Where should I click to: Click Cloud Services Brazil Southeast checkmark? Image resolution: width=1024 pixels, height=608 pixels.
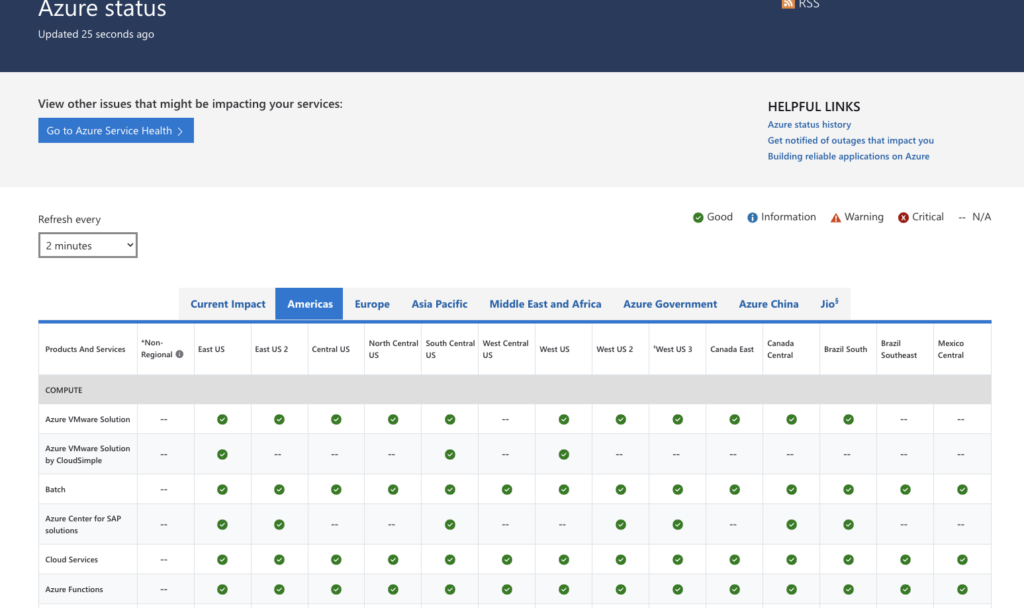pos(905,560)
